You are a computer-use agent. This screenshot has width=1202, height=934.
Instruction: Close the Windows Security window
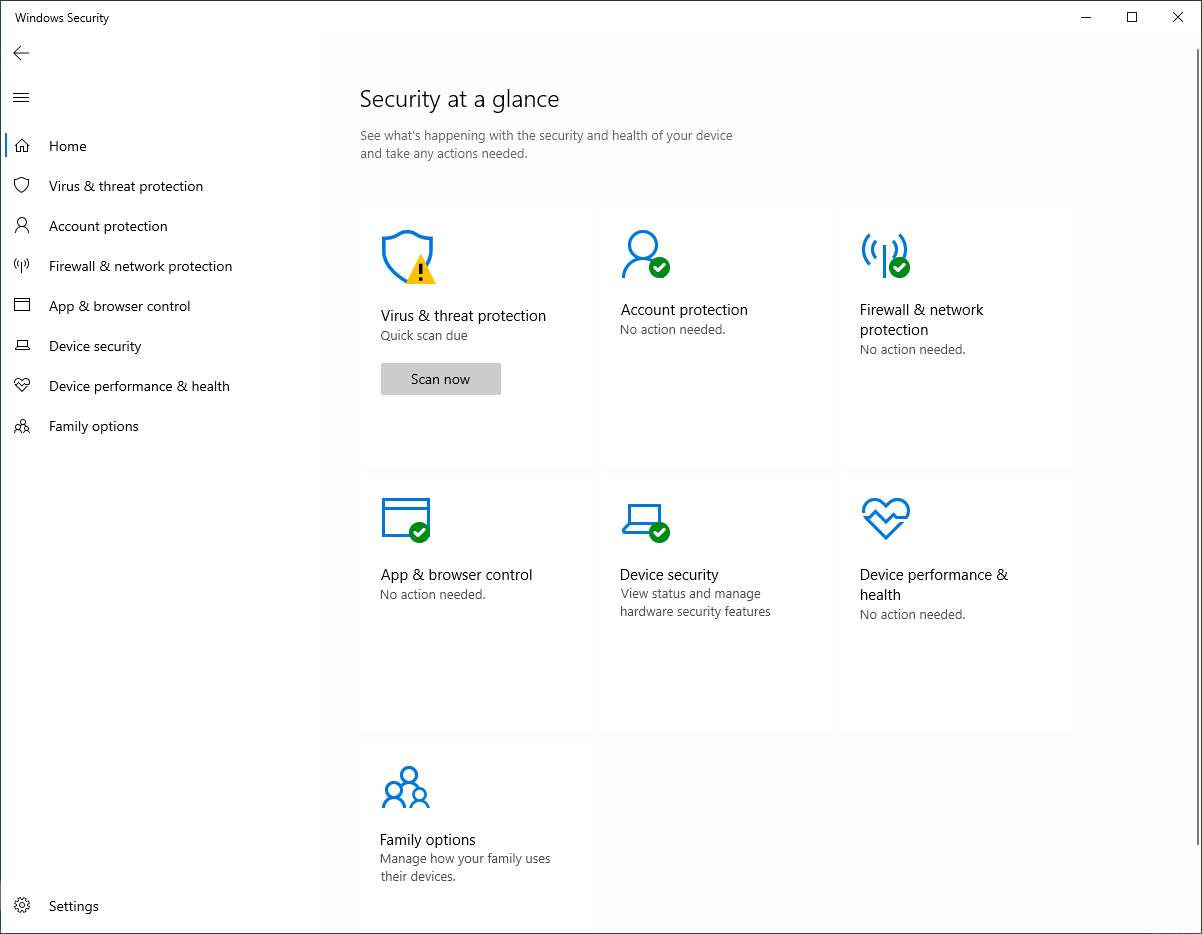pos(1178,17)
